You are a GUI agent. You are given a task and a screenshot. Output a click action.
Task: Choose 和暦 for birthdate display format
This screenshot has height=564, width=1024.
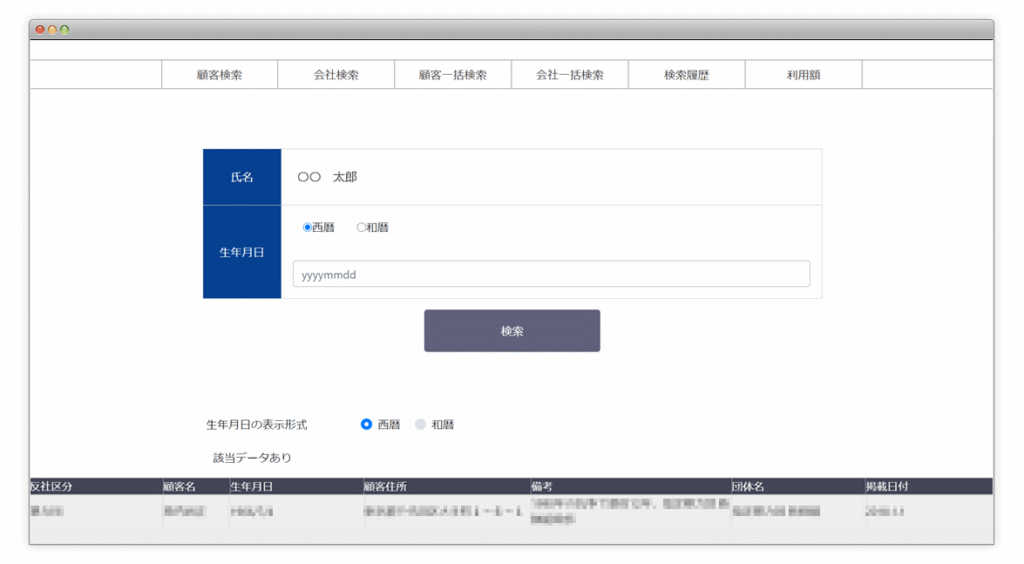point(421,425)
